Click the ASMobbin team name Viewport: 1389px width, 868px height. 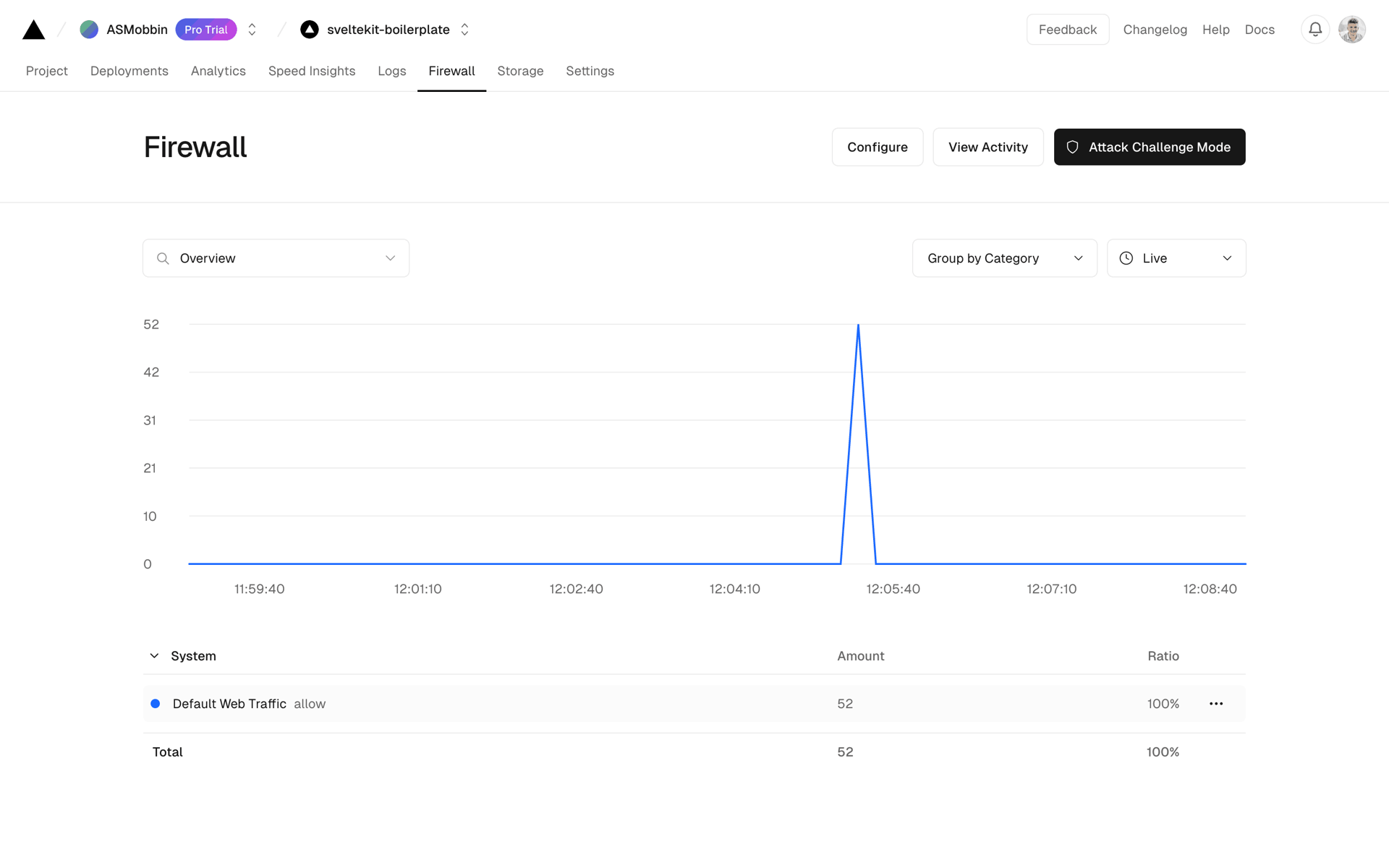[x=137, y=30]
